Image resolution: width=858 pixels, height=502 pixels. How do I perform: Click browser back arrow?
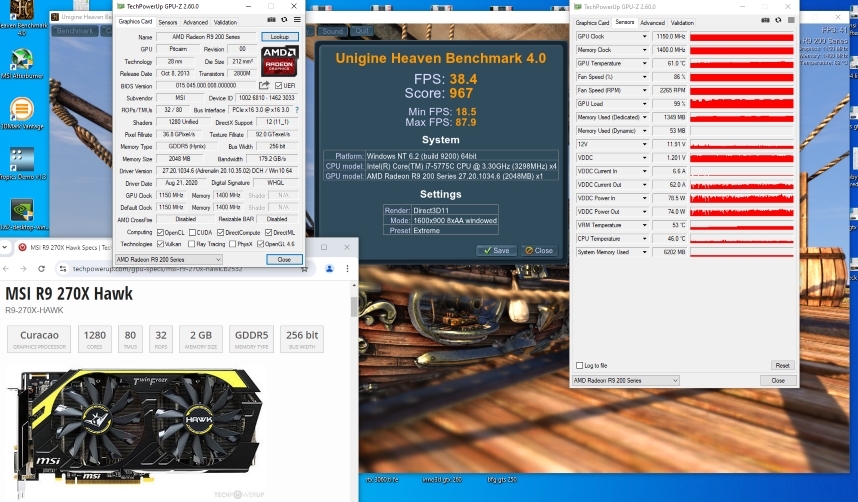(6, 269)
